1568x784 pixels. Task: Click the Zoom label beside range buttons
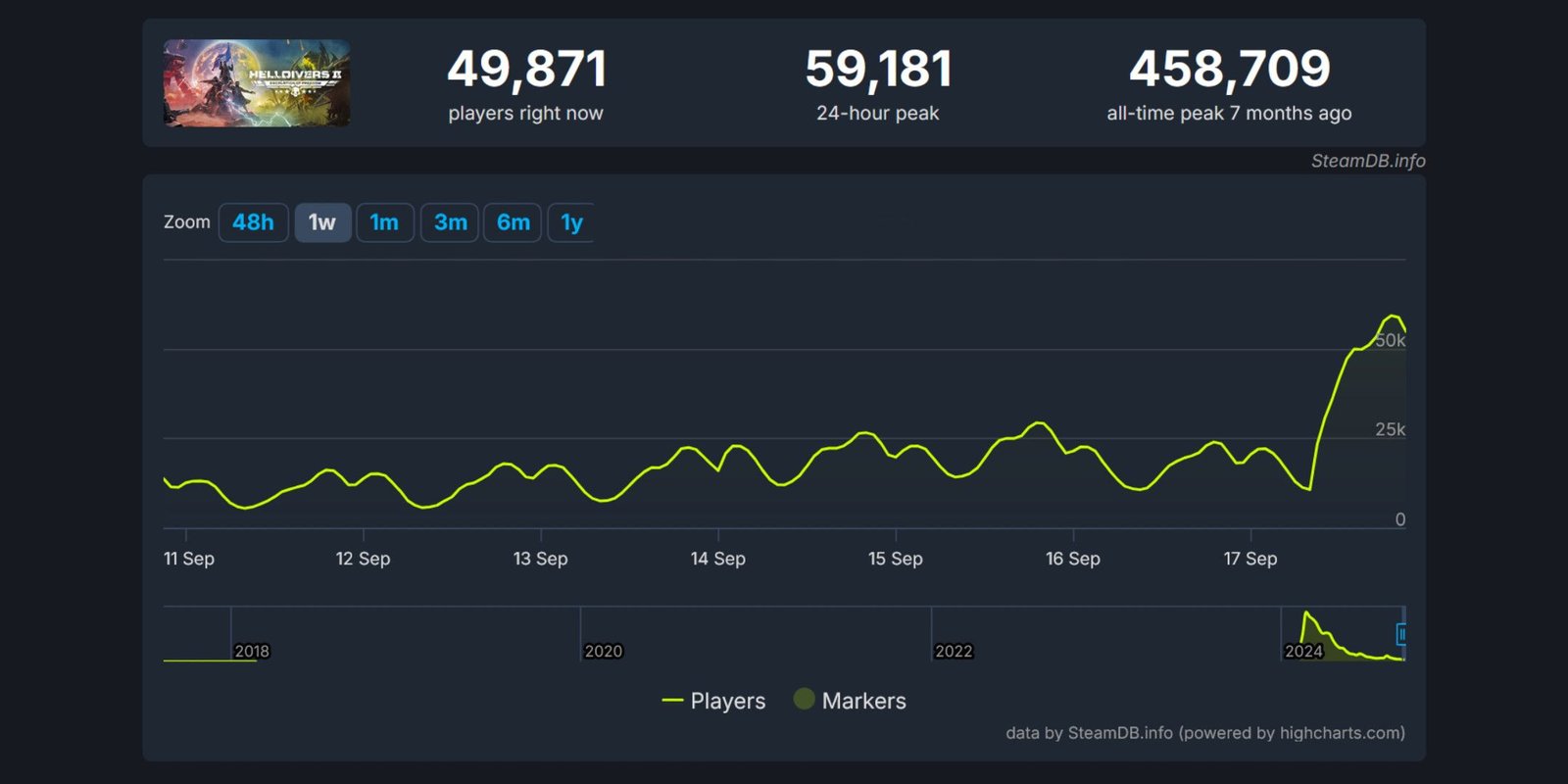pyautogui.click(x=187, y=222)
